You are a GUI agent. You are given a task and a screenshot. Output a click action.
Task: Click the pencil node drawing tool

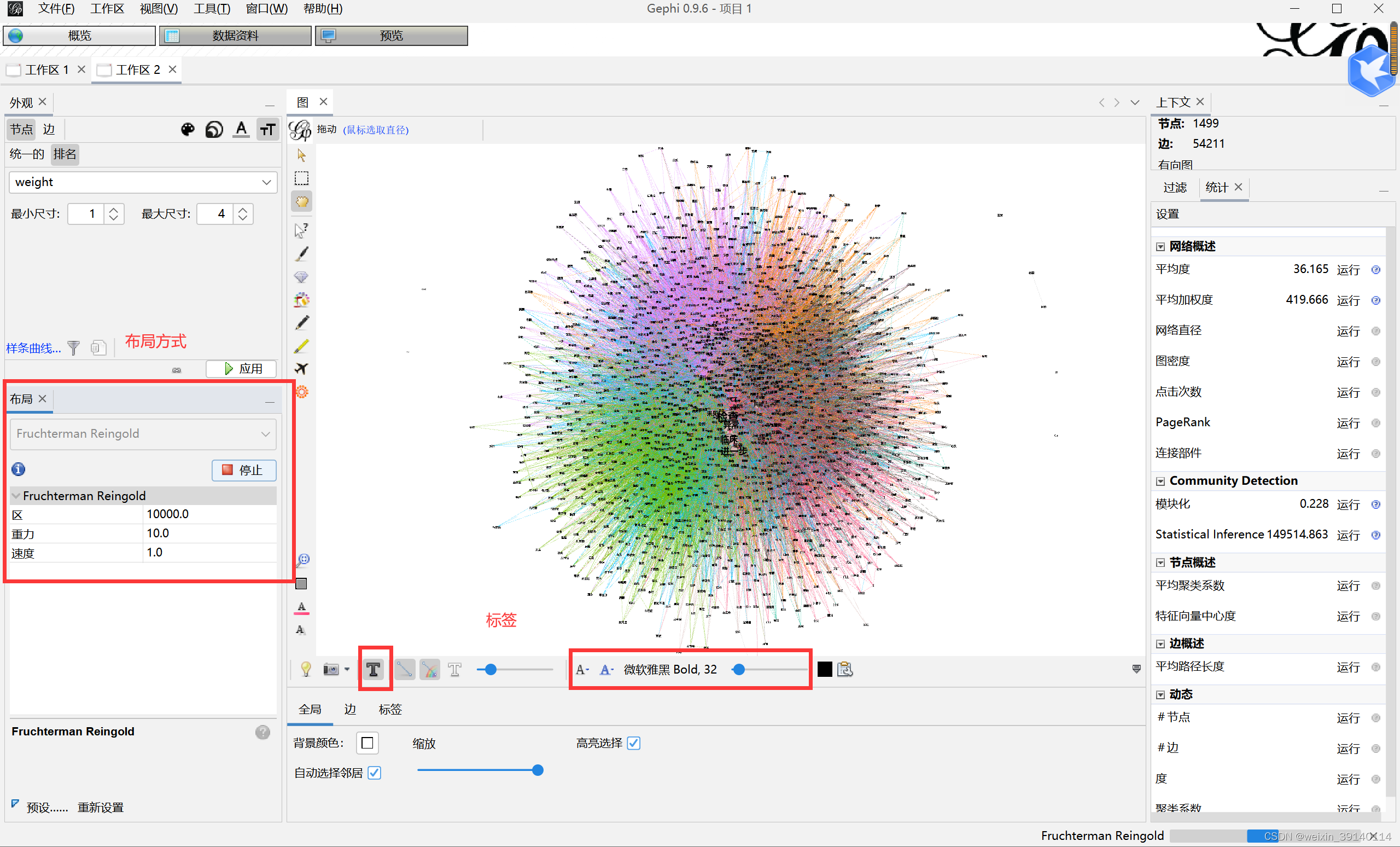click(302, 323)
